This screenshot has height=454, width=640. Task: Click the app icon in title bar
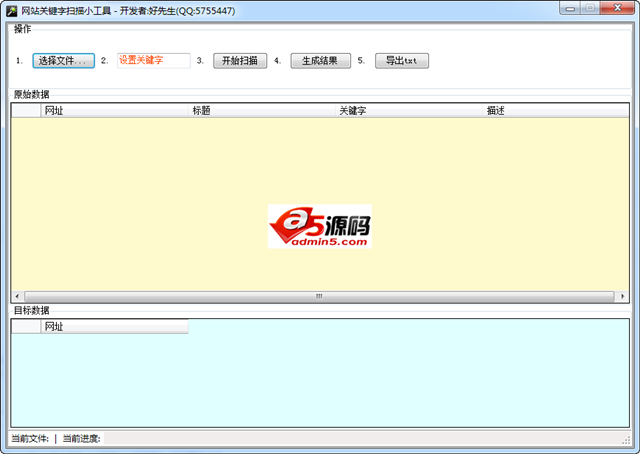click(11, 11)
